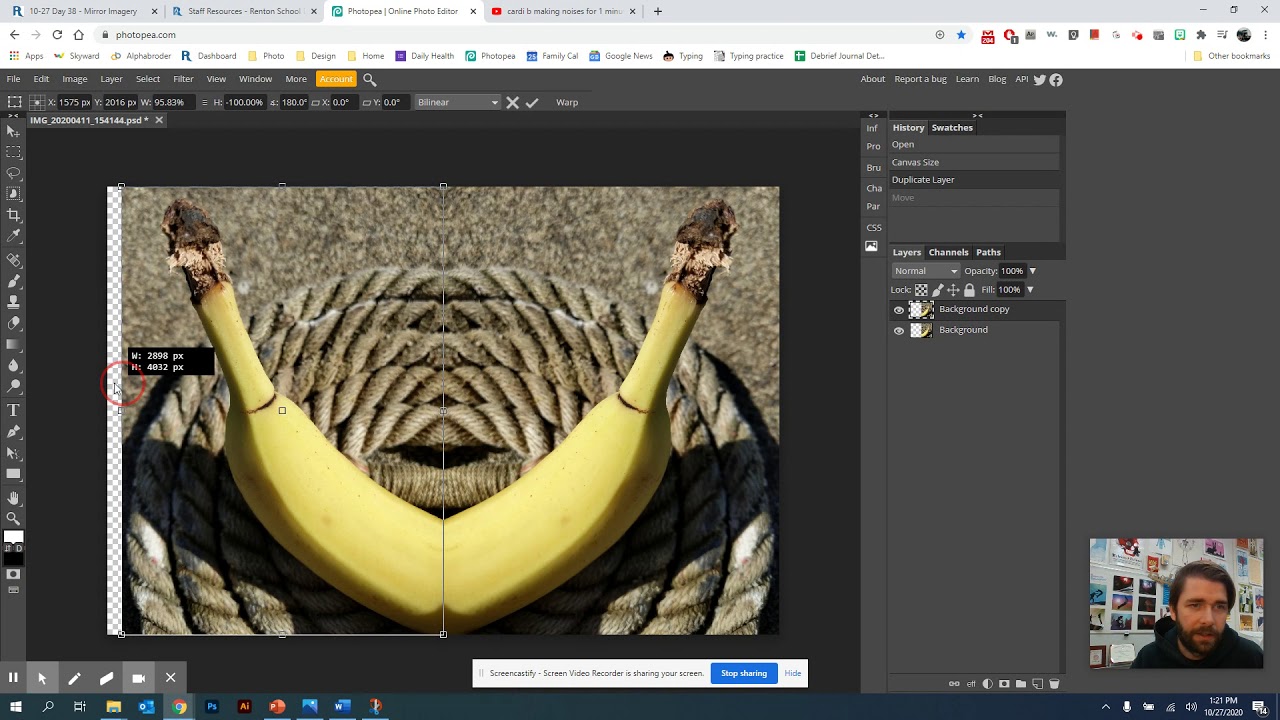Viewport: 1280px width, 720px height.
Task: Open Photoshop from the taskbar
Action: (212, 707)
